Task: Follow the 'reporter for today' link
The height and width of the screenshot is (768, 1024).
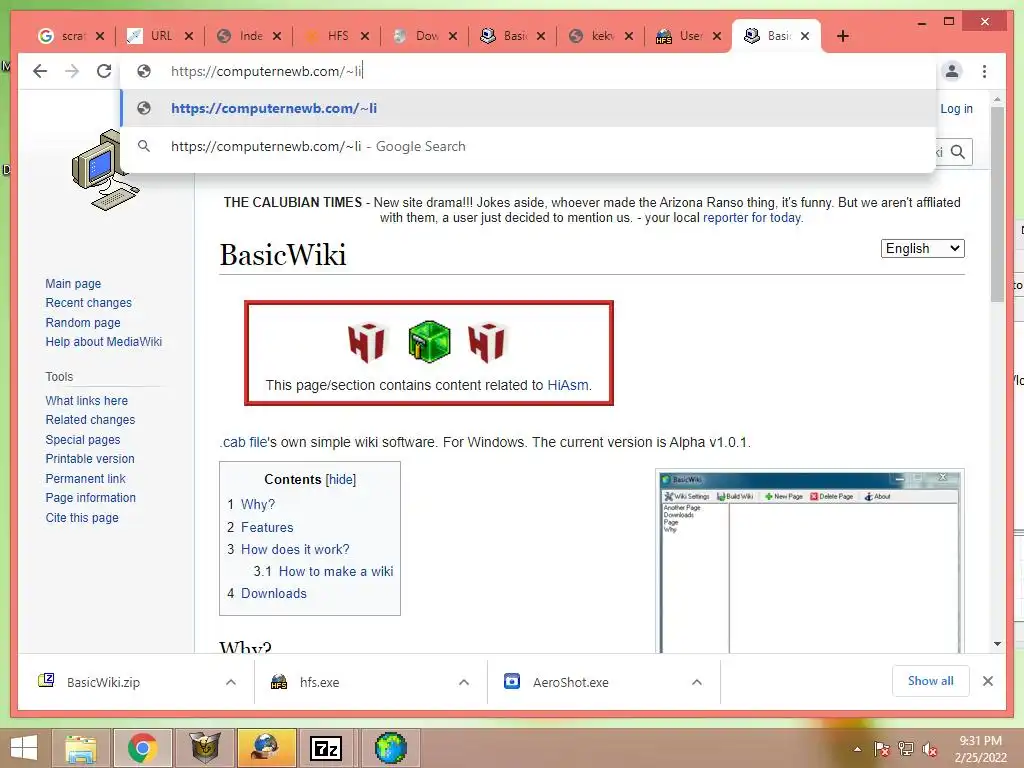Action: pyautogui.click(x=752, y=217)
